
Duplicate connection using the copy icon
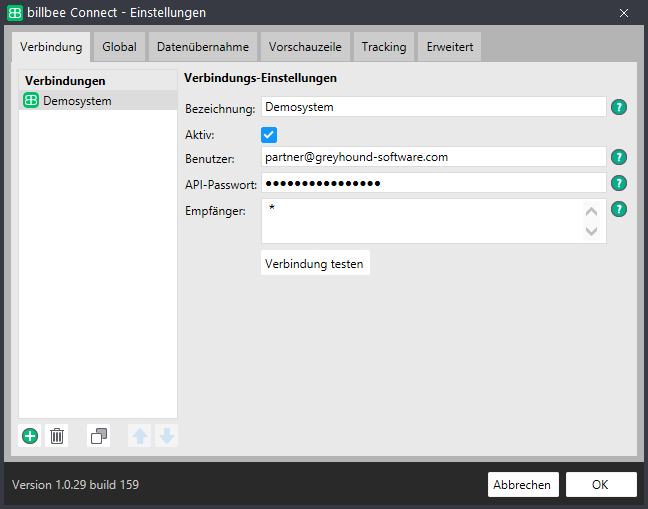(x=98, y=436)
